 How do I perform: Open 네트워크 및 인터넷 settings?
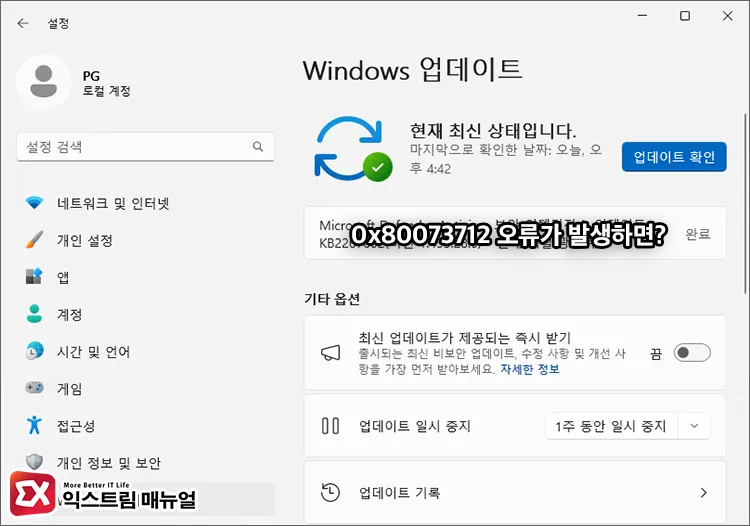[113, 204]
